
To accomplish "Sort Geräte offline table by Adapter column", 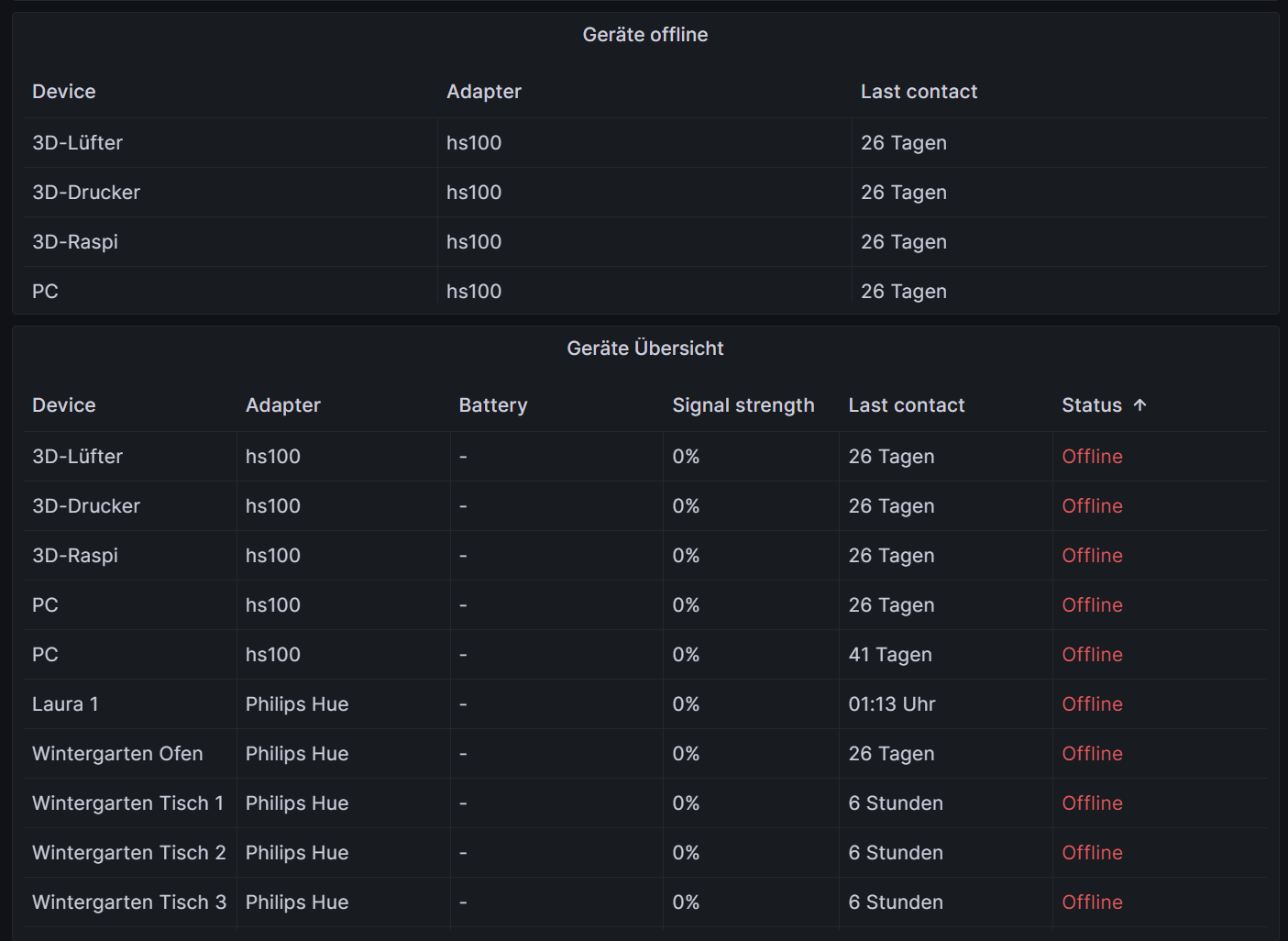I will [483, 92].
